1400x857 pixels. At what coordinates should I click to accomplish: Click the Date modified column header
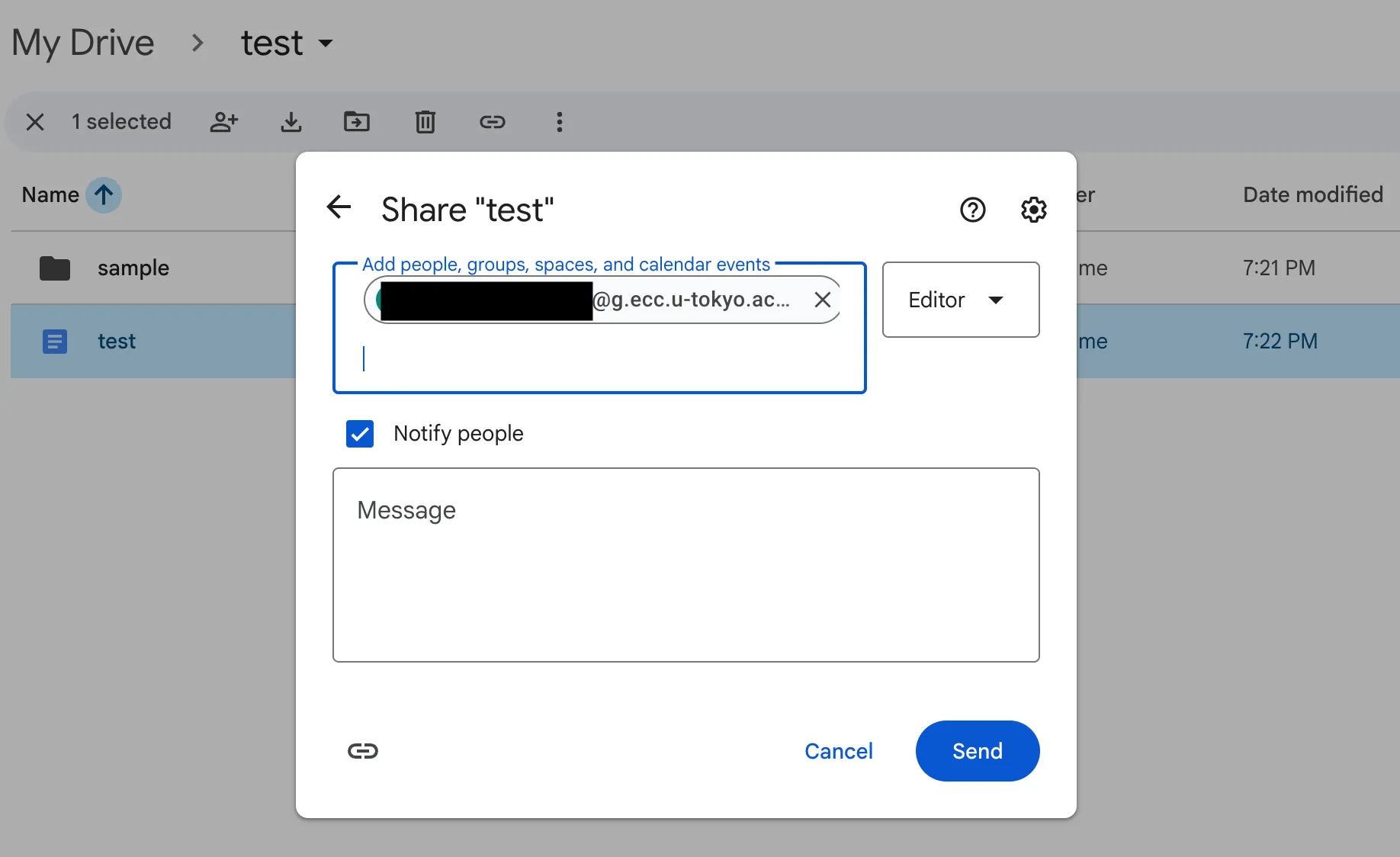pos(1313,195)
